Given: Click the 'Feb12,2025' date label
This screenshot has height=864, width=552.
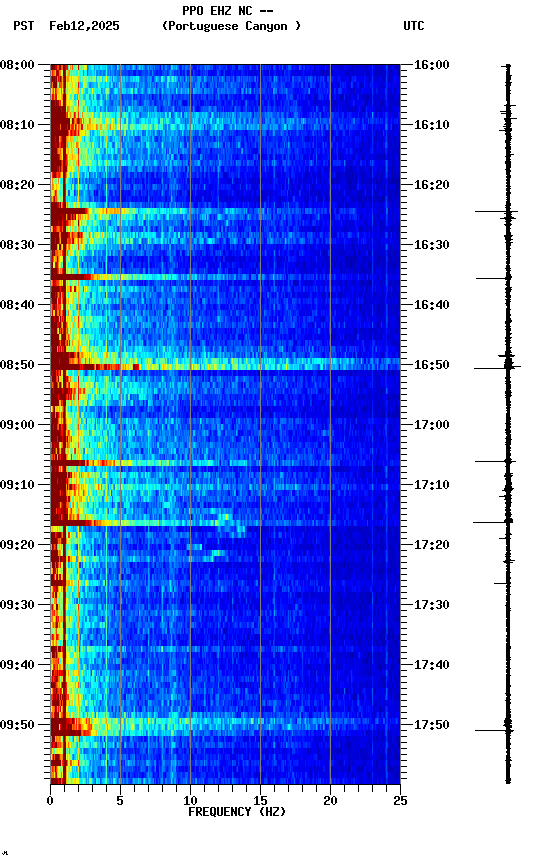Looking at the screenshot, I should [x=84, y=26].
